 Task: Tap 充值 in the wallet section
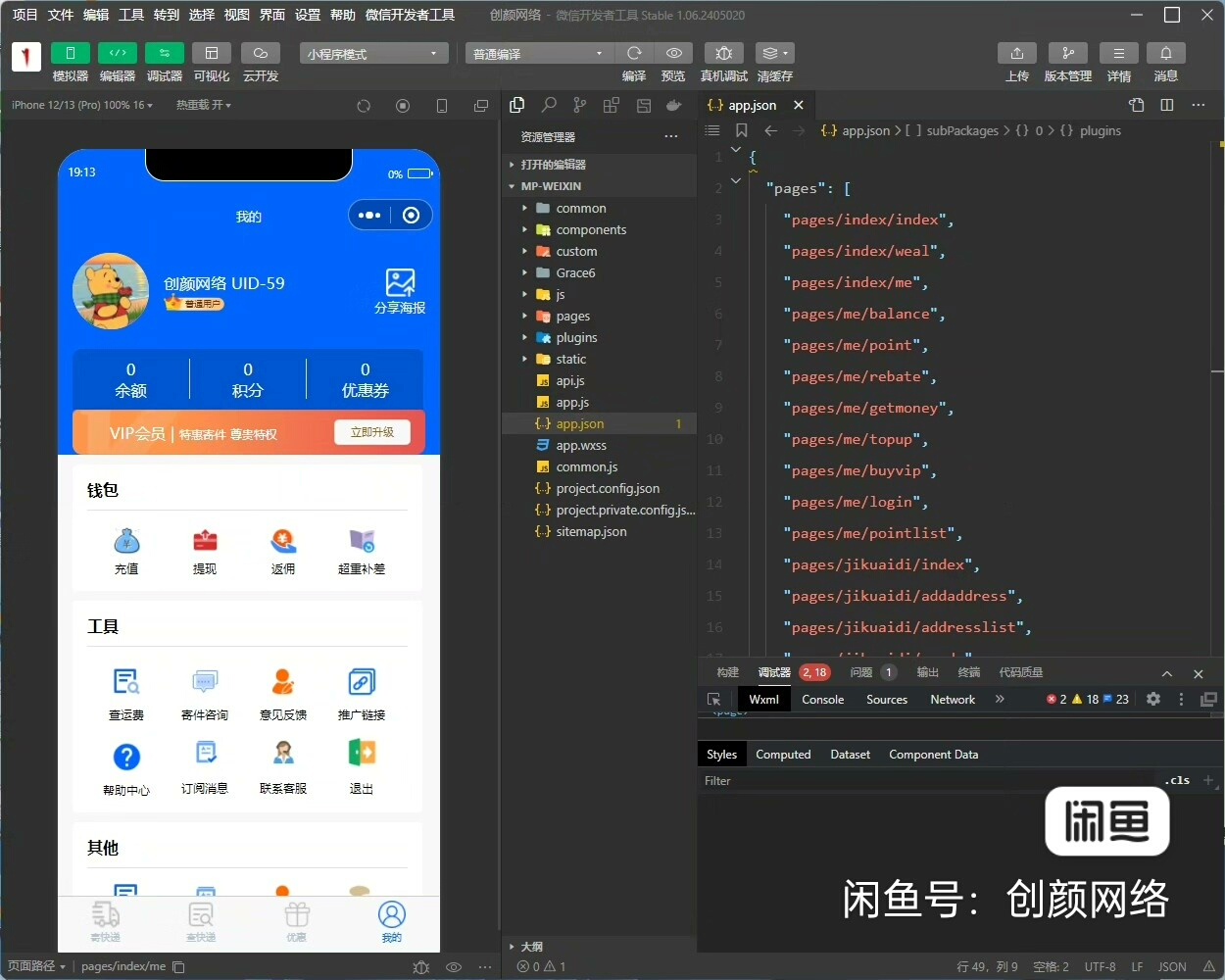tap(126, 551)
